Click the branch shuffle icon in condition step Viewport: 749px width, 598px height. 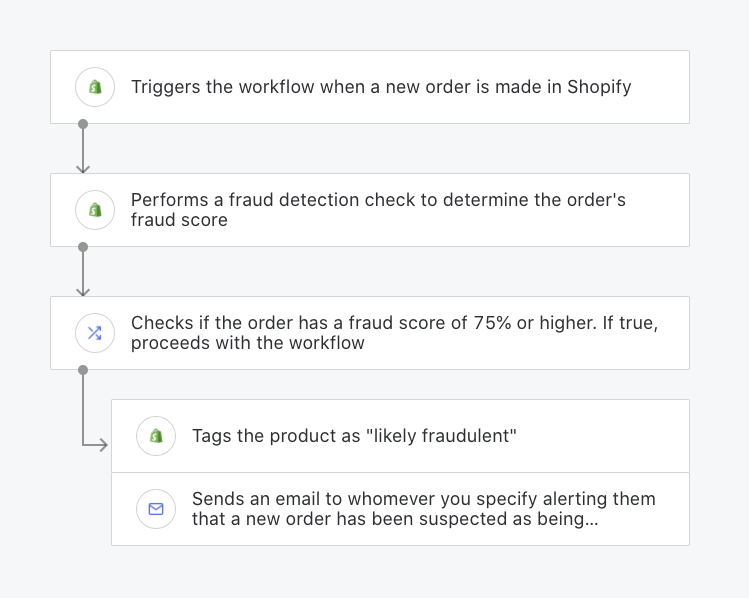tap(95, 333)
